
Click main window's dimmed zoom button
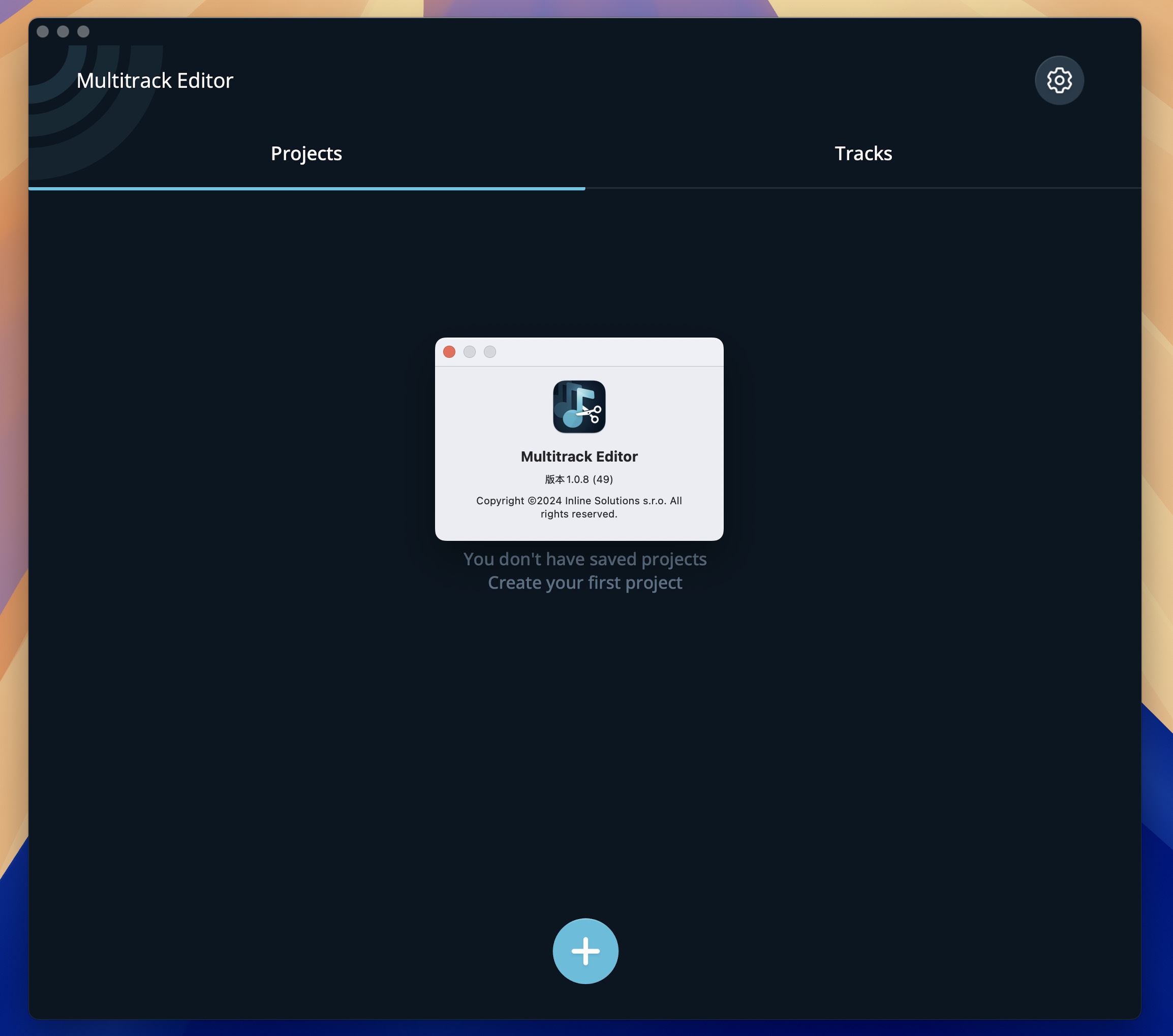[84, 32]
